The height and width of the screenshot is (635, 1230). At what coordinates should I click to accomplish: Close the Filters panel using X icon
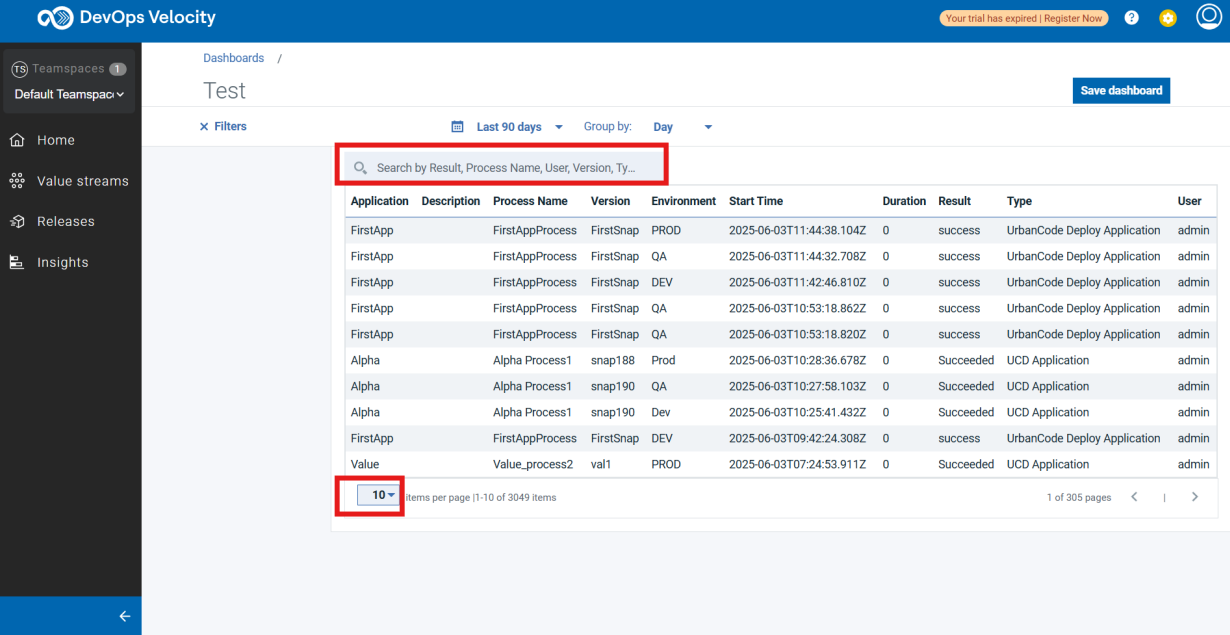coord(204,127)
